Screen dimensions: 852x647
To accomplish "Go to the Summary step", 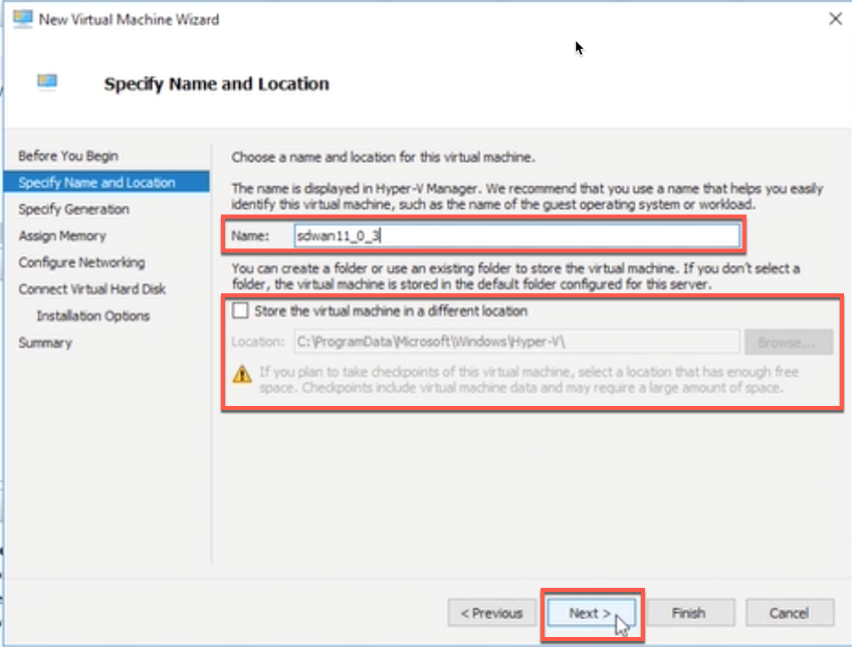I will click(45, 343).
